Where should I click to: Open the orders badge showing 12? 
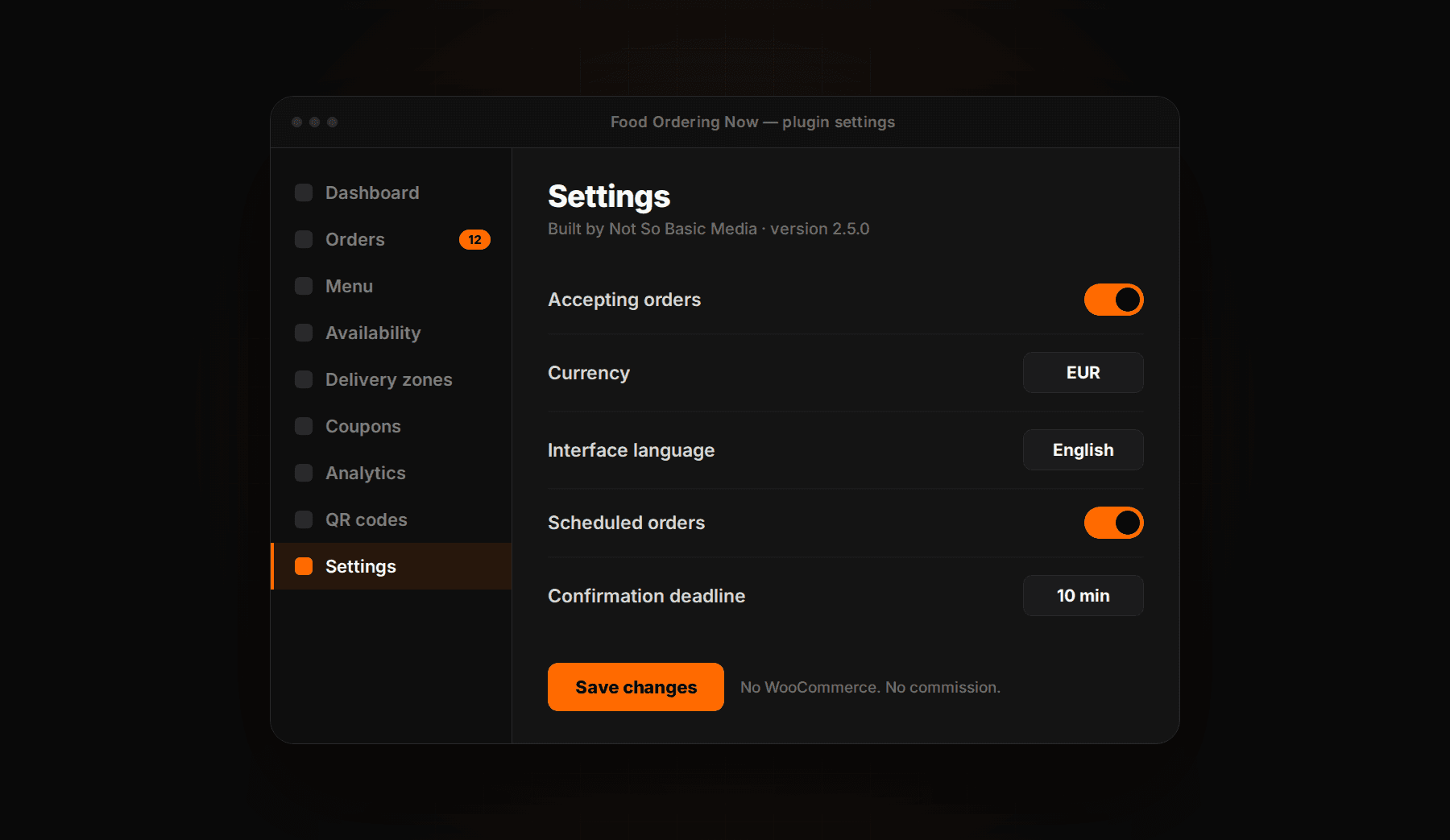(474, 239)
